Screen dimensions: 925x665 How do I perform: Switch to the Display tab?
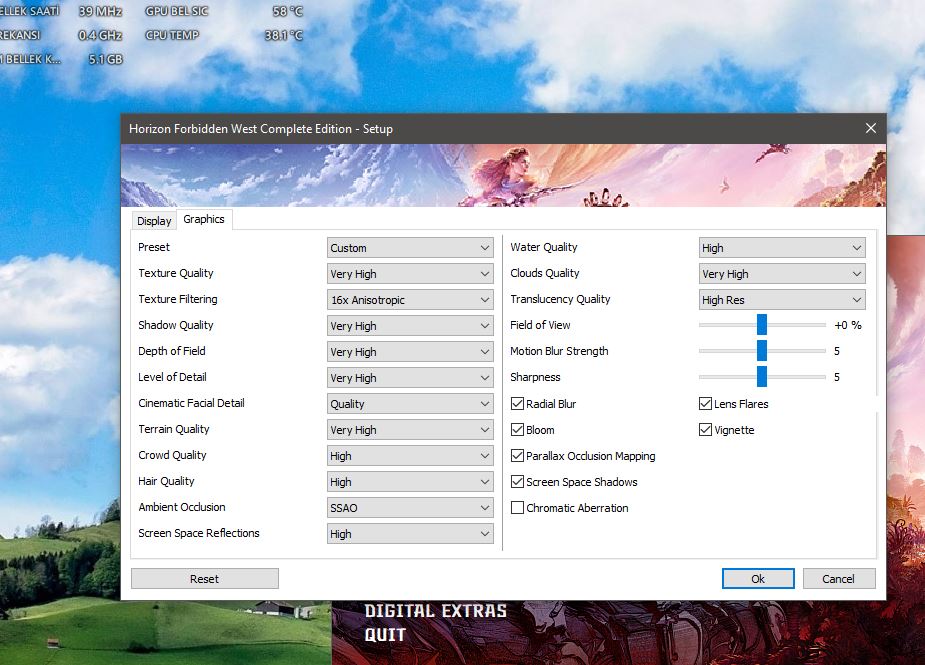tap(154, 221)
